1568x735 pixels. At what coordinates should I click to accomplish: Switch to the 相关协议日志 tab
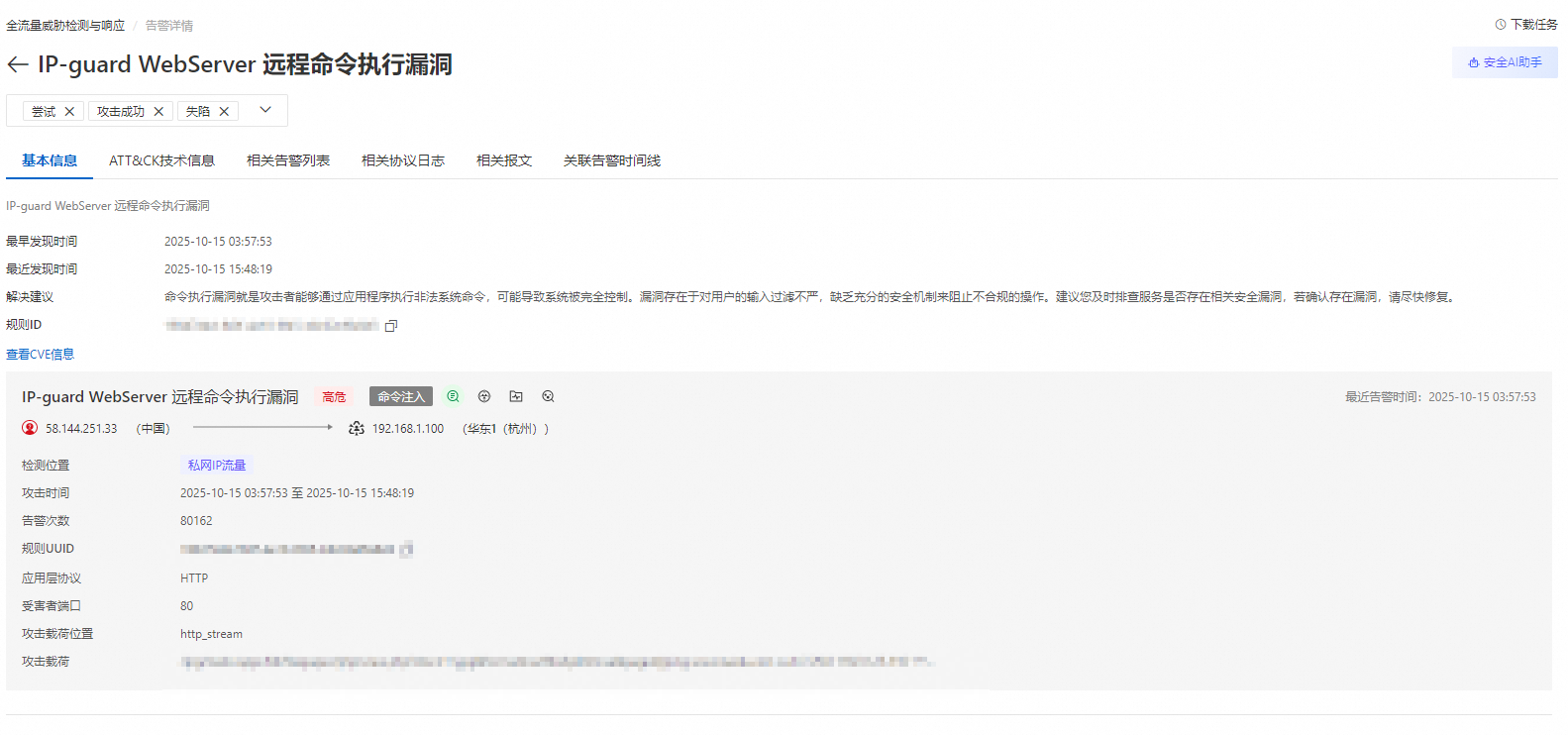pos(403,160)
